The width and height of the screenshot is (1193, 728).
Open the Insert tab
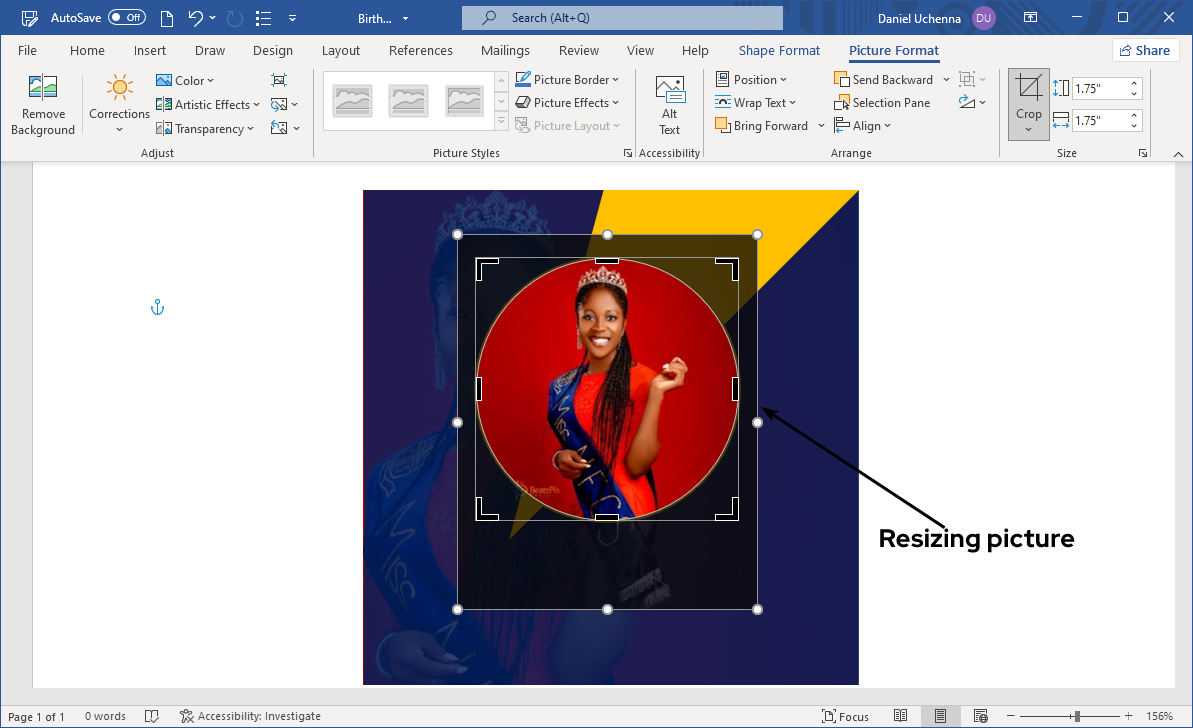(150, 51)
